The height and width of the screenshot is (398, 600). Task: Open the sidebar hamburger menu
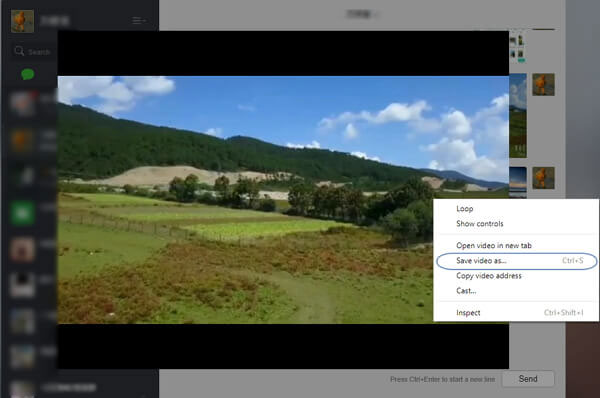click(138, 20)
